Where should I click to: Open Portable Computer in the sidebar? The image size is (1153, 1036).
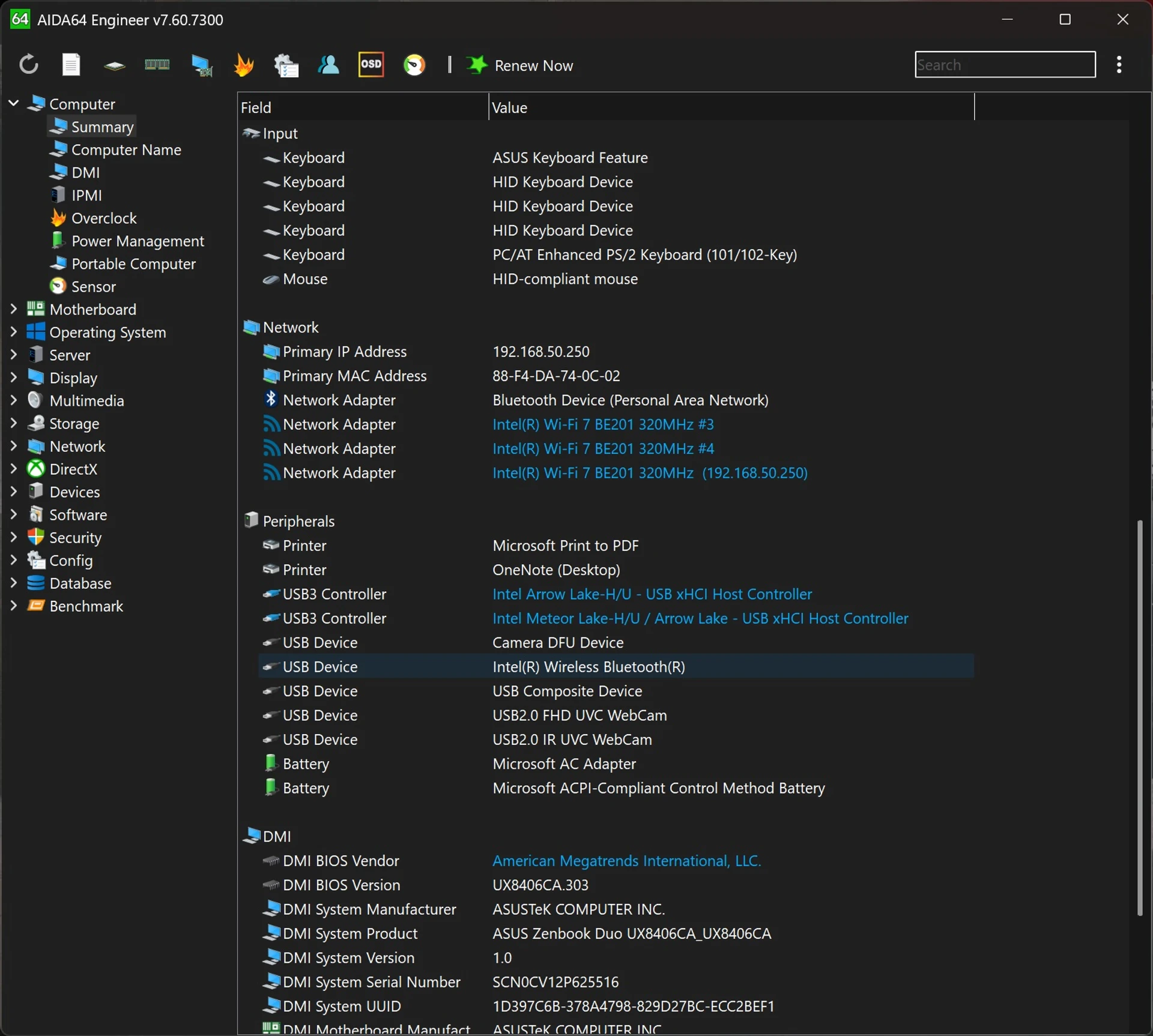[123, 264]
